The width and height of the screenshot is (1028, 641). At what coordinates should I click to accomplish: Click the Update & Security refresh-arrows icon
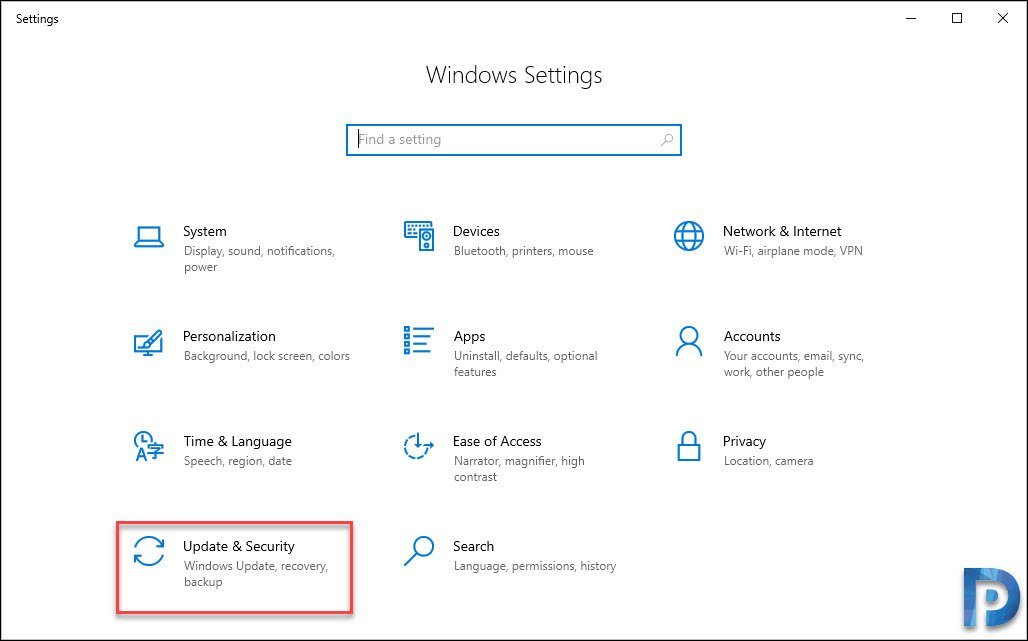click(149, 551)
